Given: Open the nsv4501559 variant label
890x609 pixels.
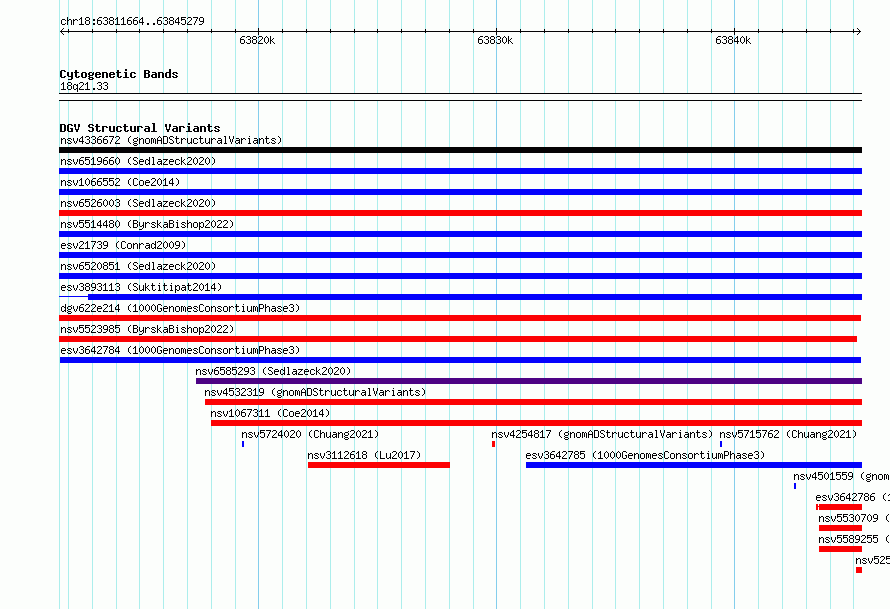Looking at the screenshot, I should pyautogui.click(x=841, y=476).
